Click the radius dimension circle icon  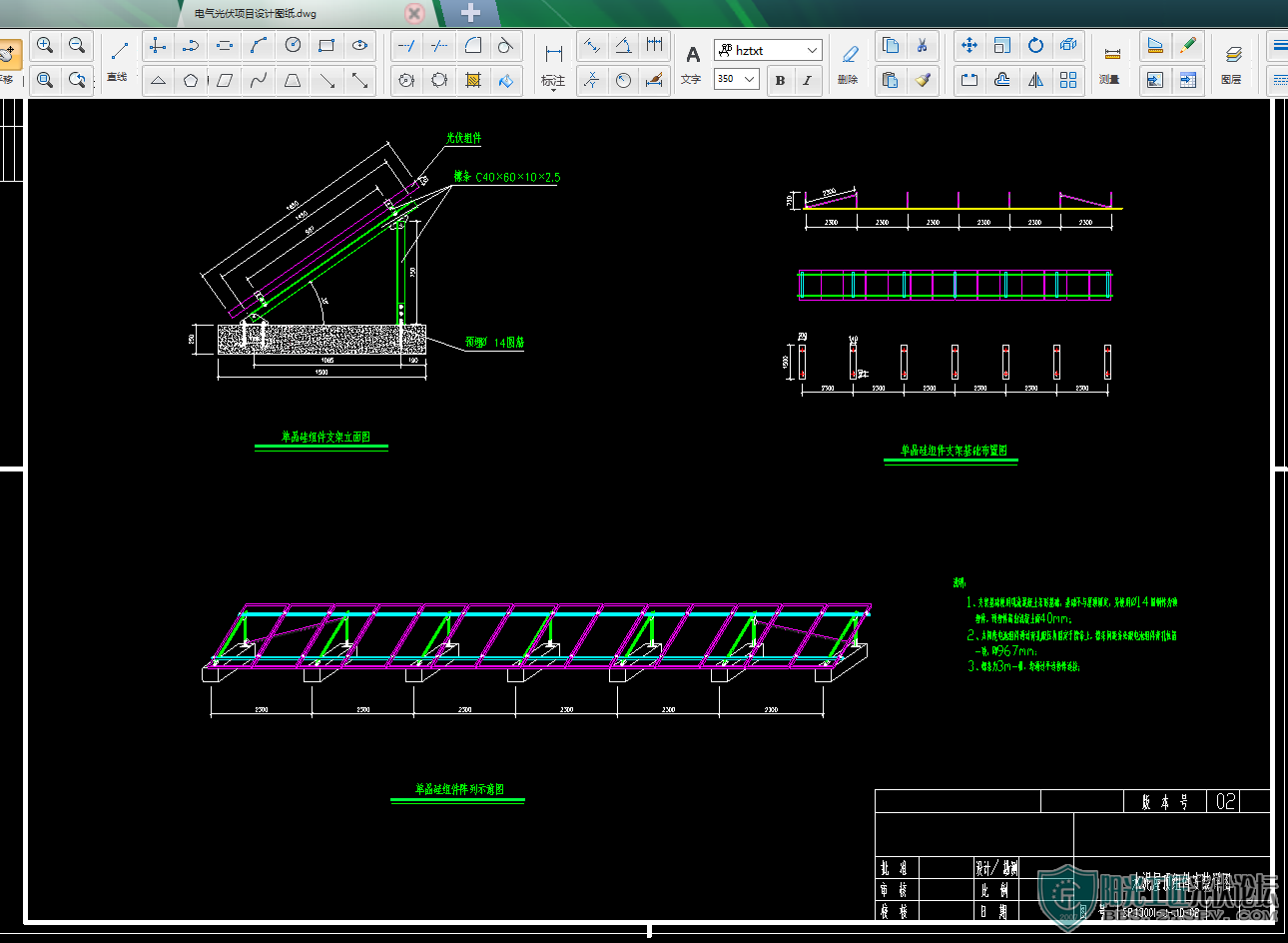point(623,80)
